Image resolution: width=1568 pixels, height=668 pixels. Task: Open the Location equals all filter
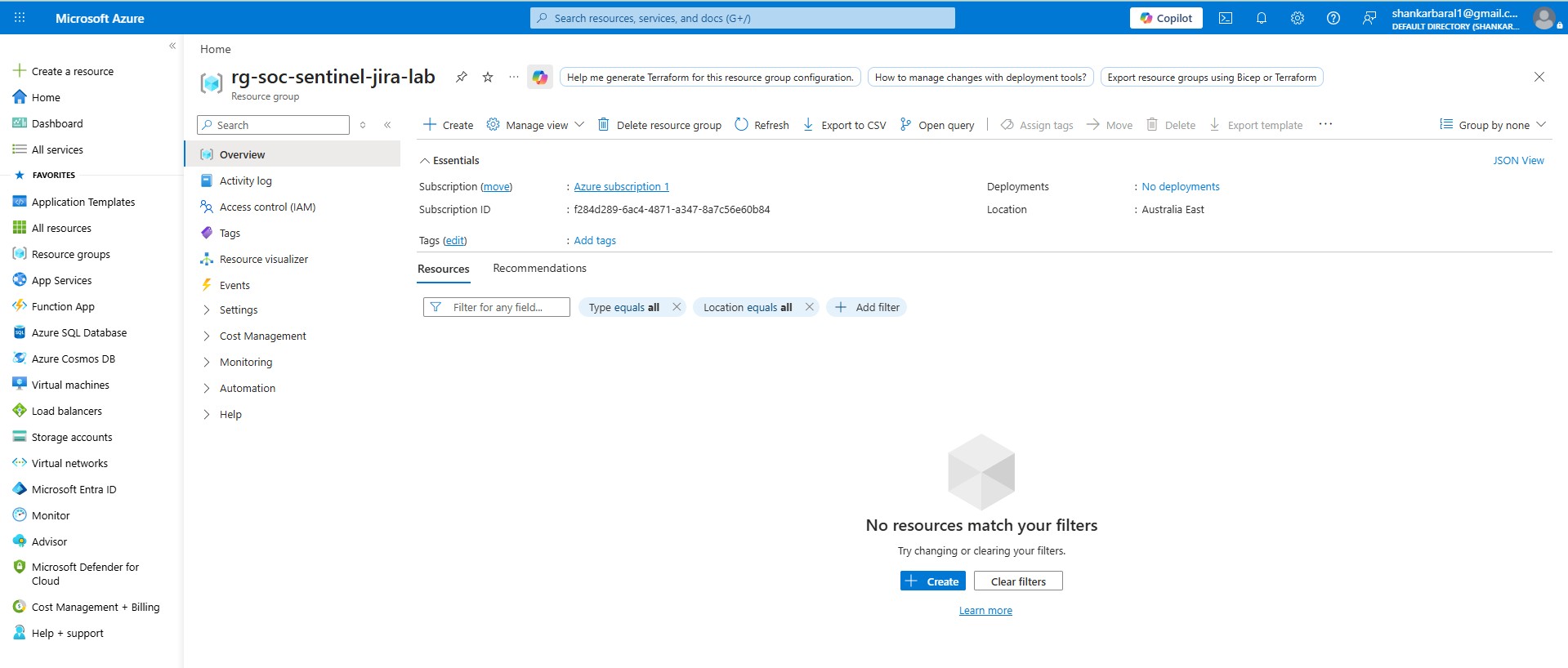(x=747, y=307)
